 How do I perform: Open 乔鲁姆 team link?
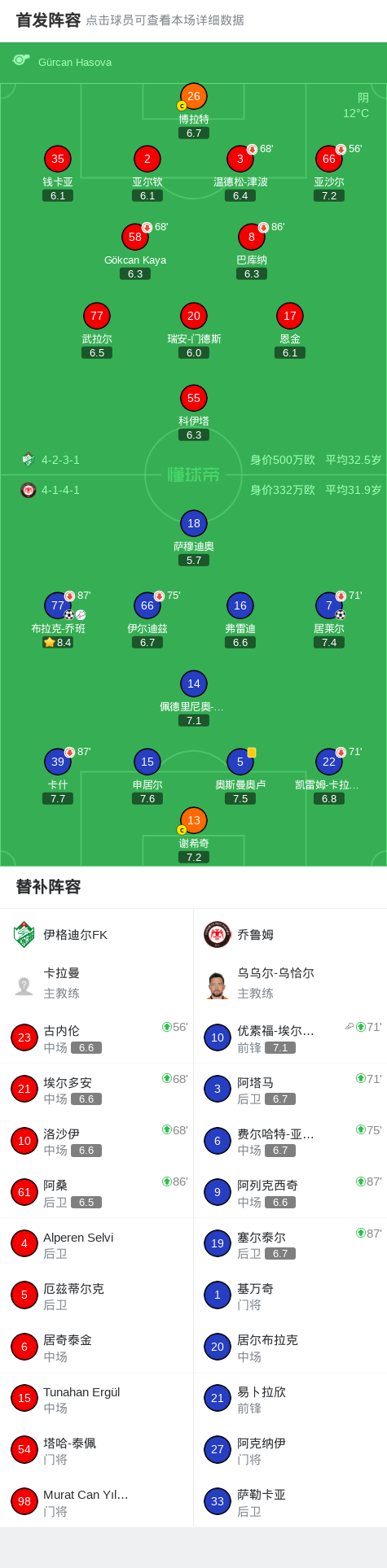[x=256, y=934]
